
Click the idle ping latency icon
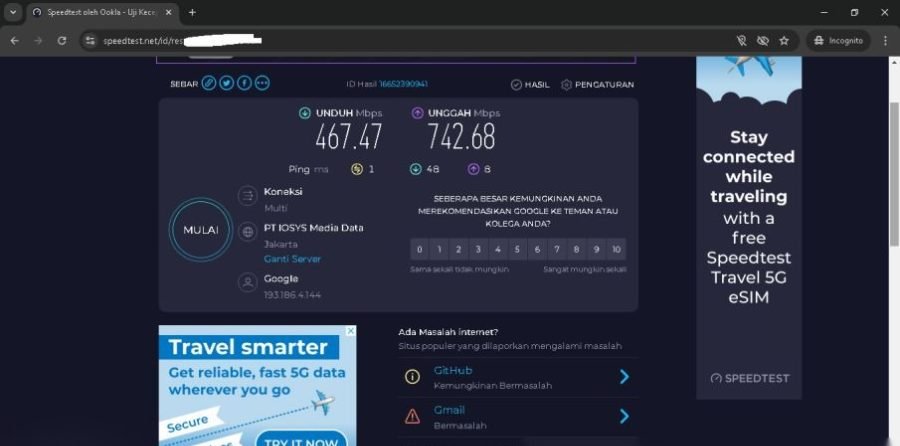(357, 169)
